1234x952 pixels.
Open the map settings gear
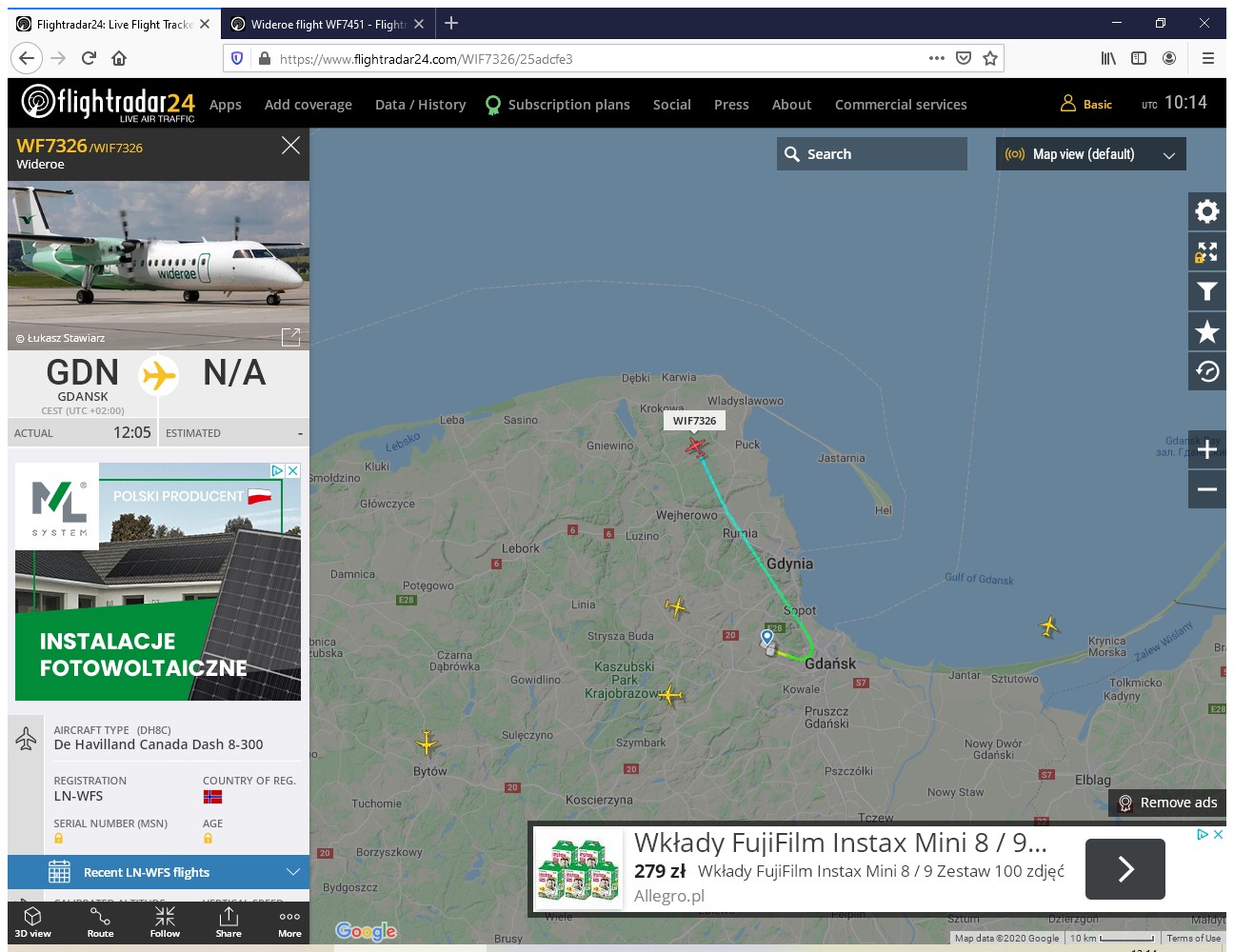click(x=1206, y=211)
